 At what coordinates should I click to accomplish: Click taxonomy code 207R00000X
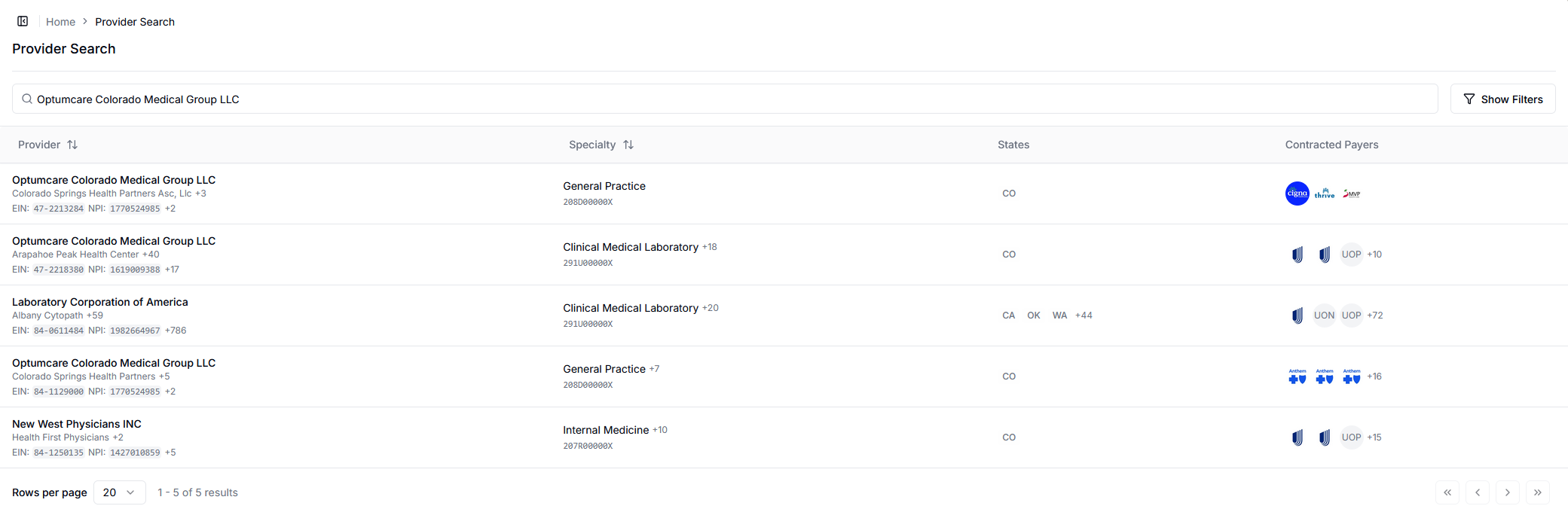click(588, 447)
